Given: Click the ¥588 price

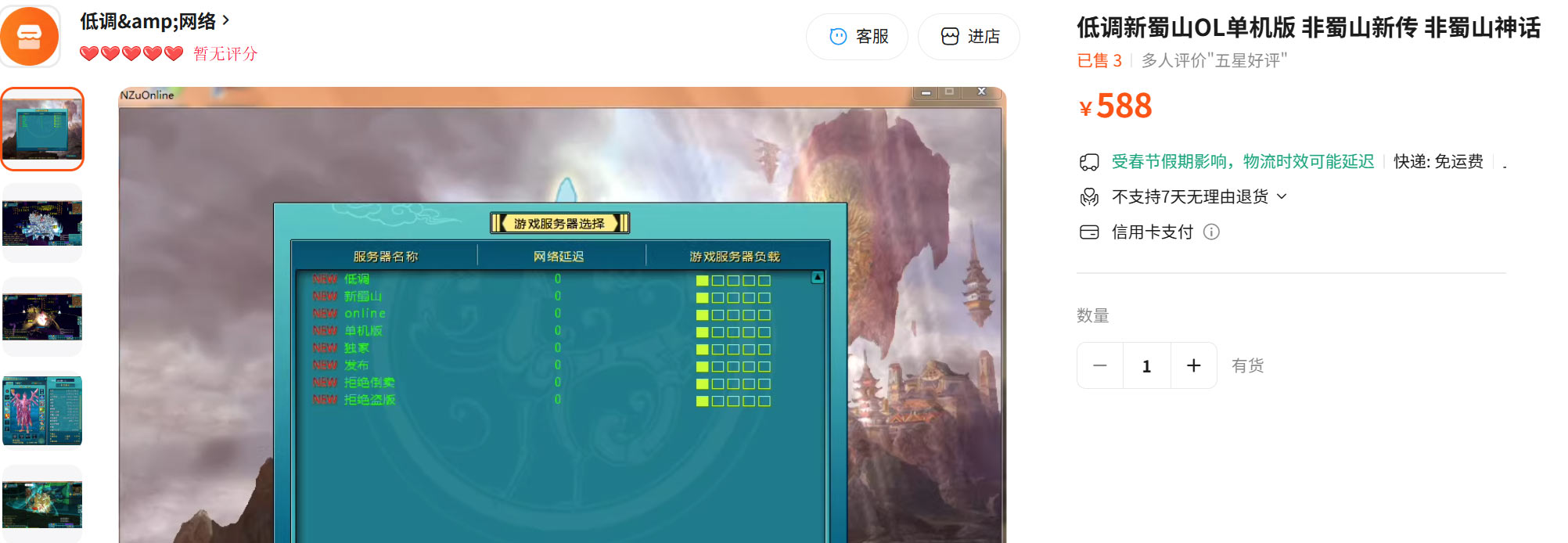Looking at the screenshot, I should (1116, 106).
